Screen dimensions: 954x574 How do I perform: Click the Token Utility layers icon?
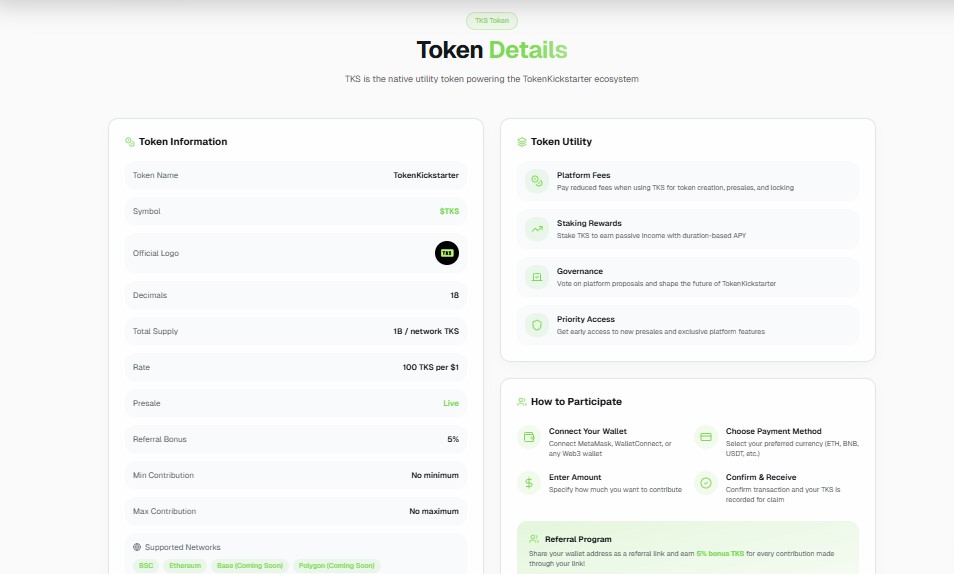[521, 142]
